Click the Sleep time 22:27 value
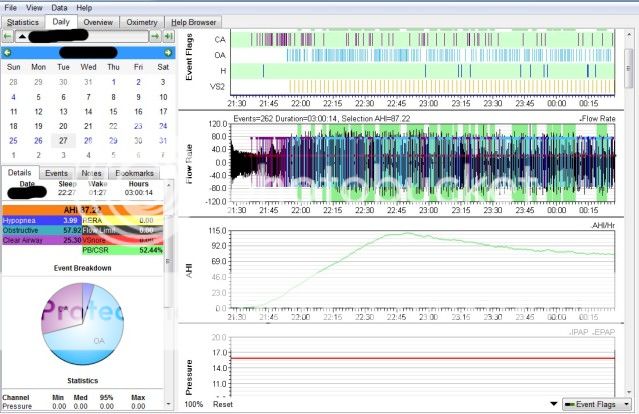639x414 pixels. 67,192
